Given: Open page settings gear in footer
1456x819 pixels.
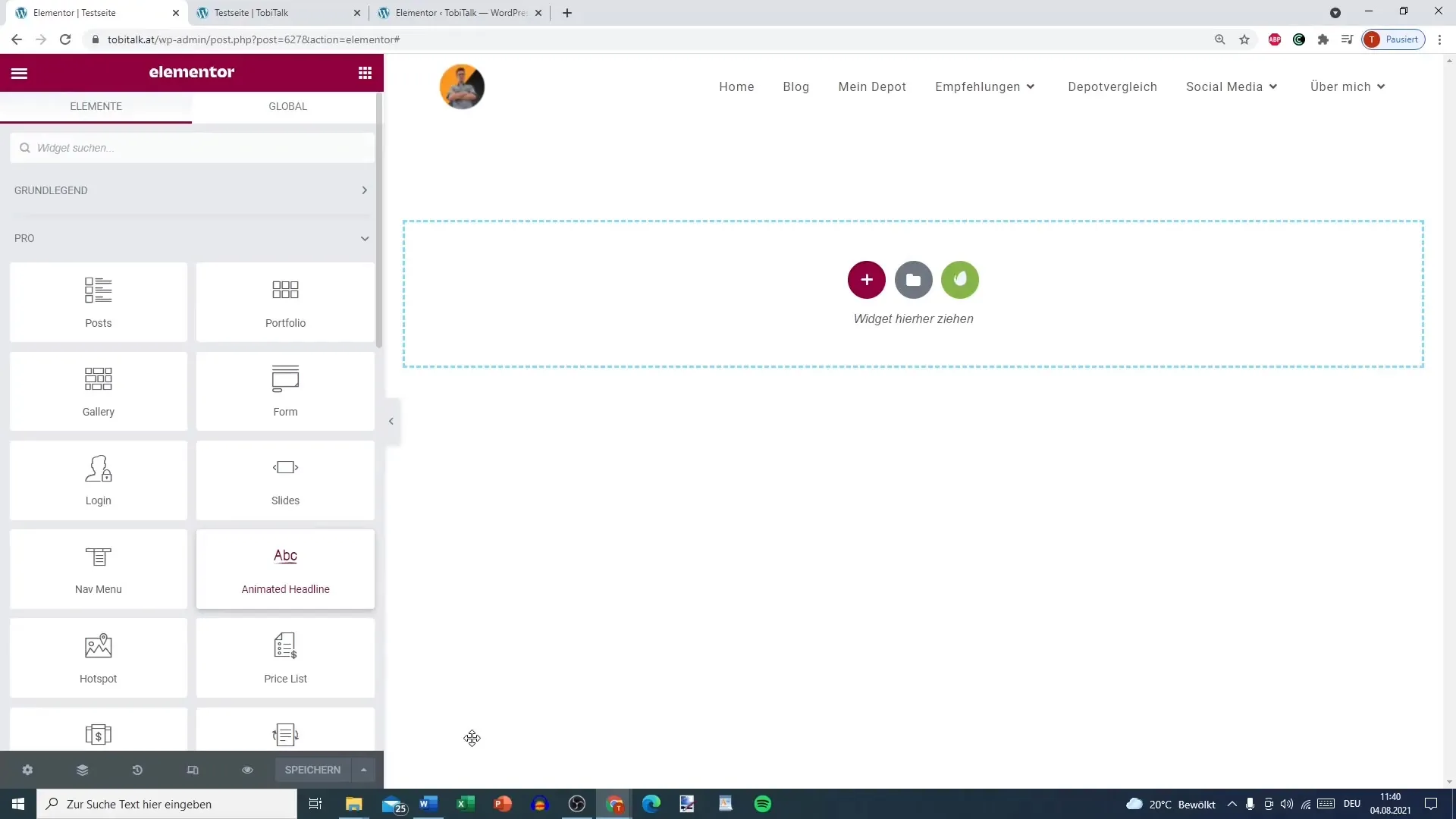Looking at the screenshot, I should 27,770.
